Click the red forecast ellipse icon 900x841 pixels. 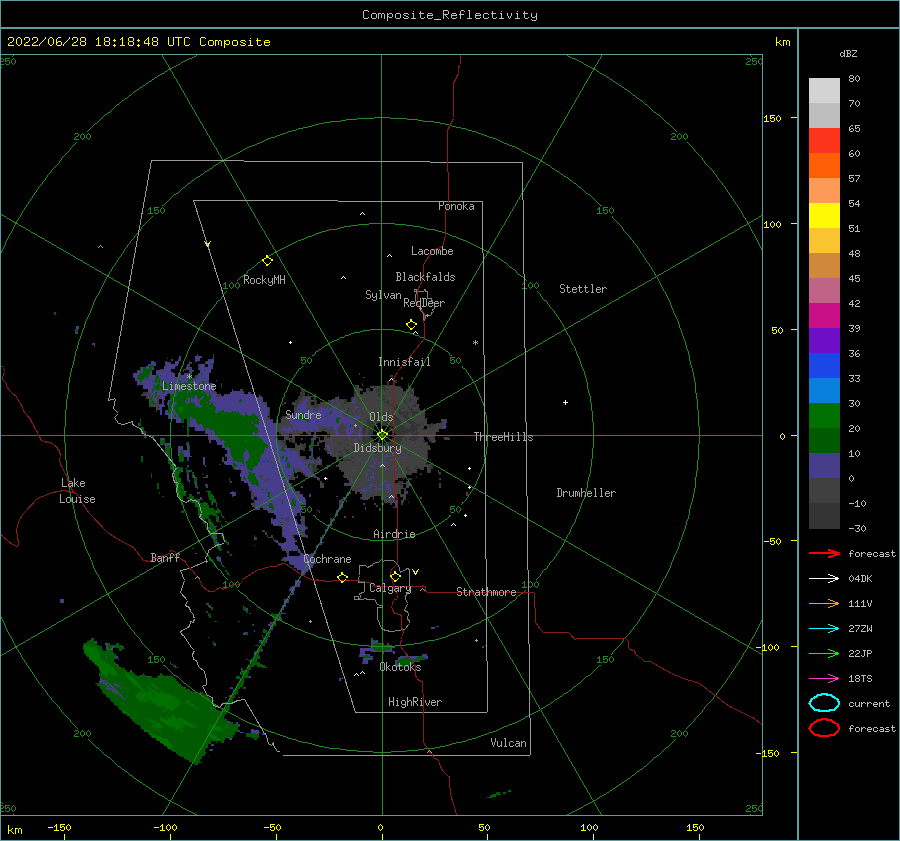pyautogui.click(x=824, y=728)
